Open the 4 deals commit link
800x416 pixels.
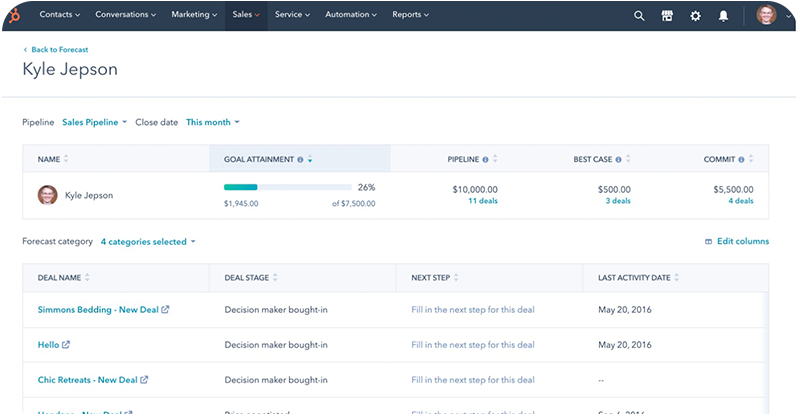(x=741, y=201)
